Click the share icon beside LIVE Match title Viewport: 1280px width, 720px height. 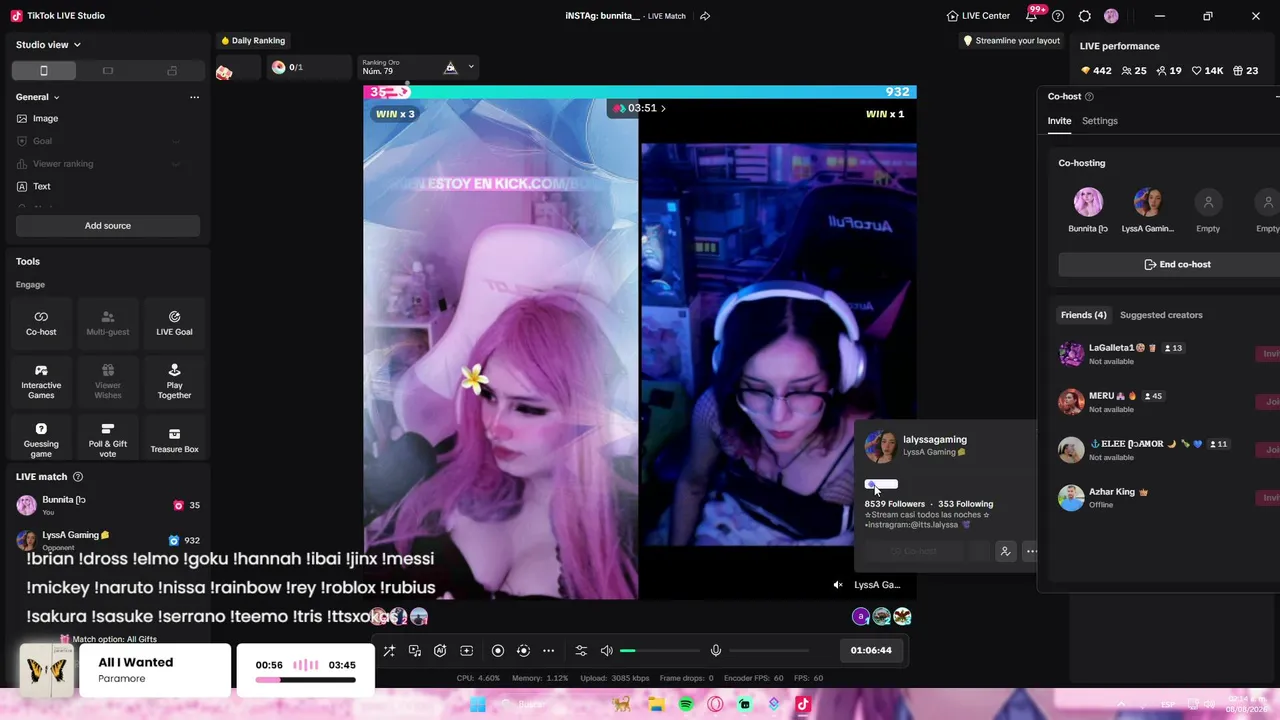[x=705, y=16]
